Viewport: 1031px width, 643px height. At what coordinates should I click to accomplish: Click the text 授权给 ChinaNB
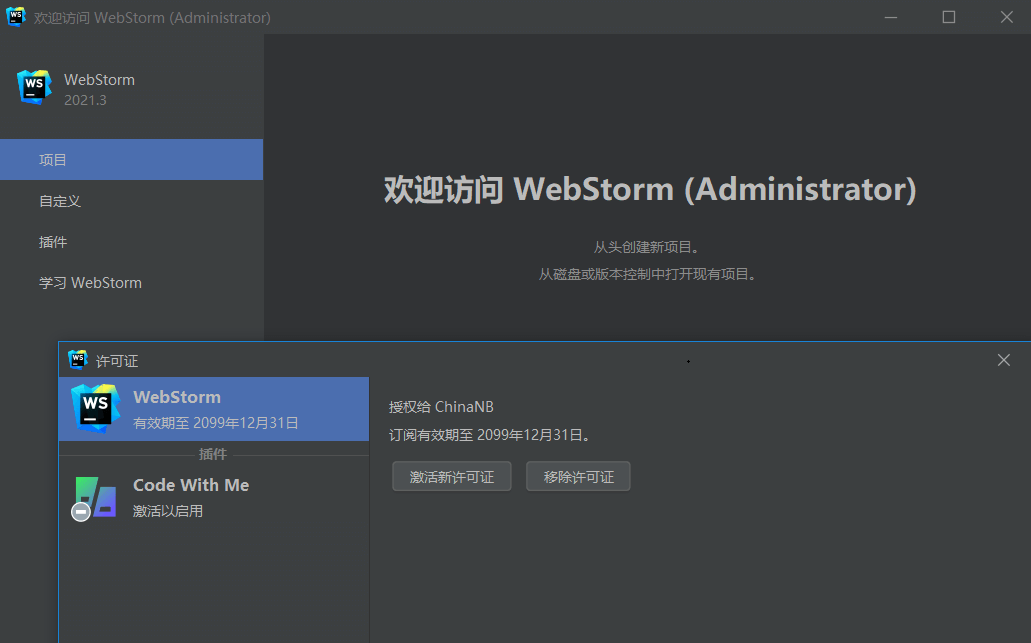[x=441, y=407]
